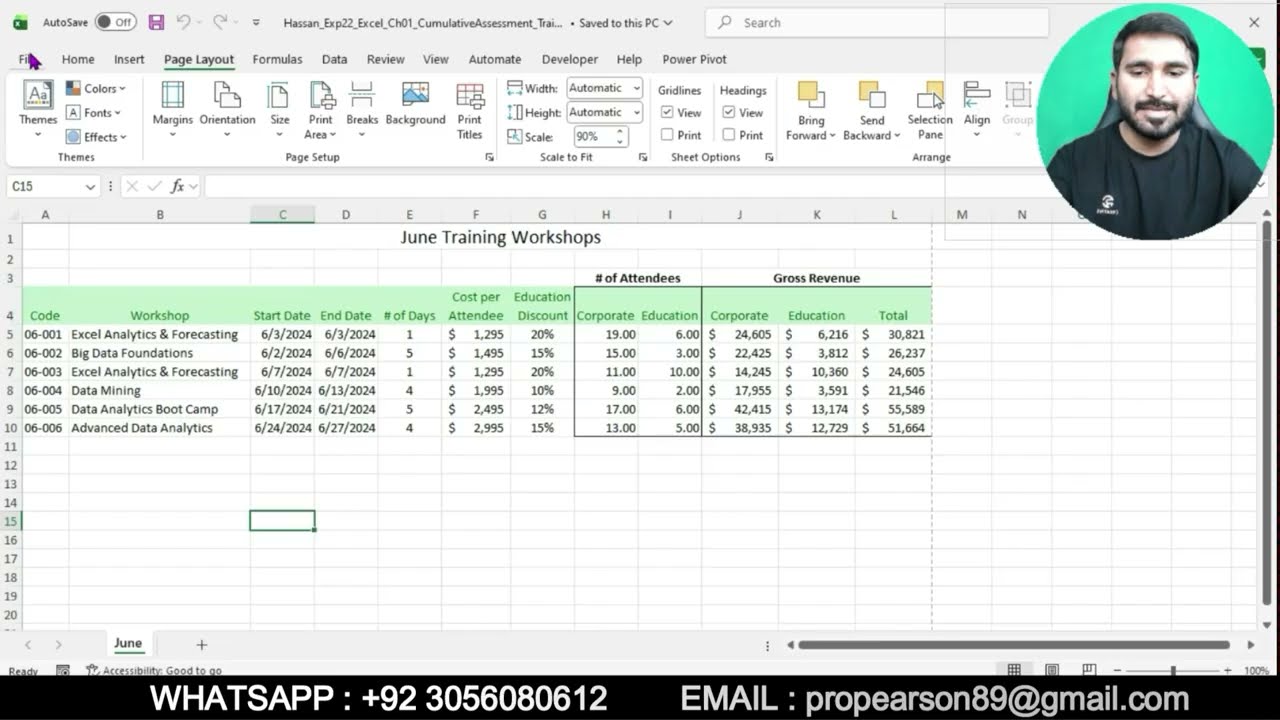Click the Send Backward icon
The width and height of the screenshot is (1280, 720).
point(872,96)
